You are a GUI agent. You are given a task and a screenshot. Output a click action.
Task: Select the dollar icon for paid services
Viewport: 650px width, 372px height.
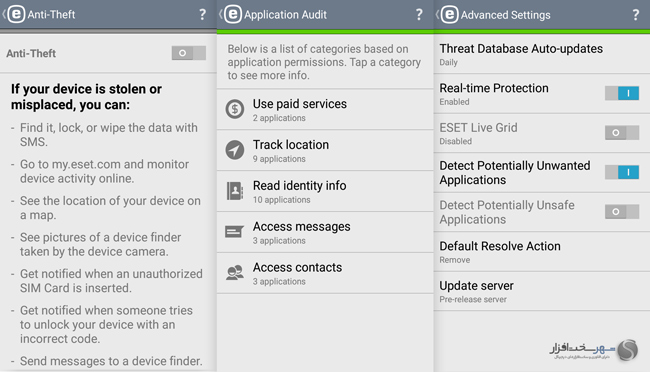click(235, 109)
